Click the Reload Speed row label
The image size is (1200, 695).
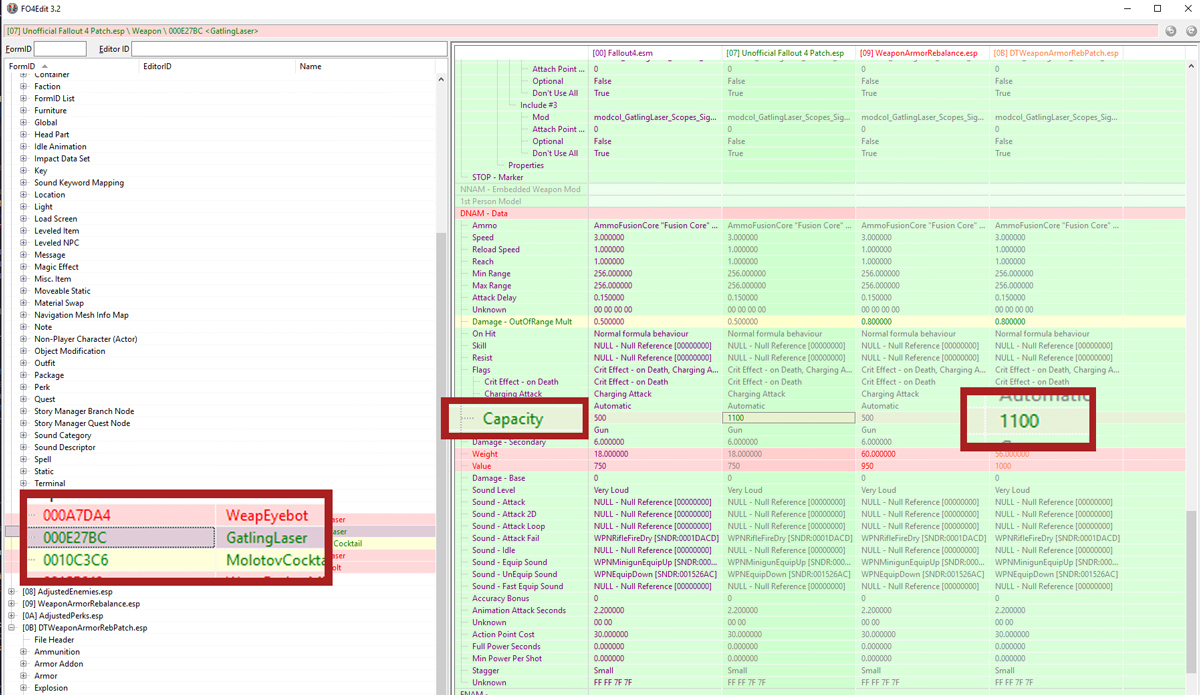click(496, 249)
